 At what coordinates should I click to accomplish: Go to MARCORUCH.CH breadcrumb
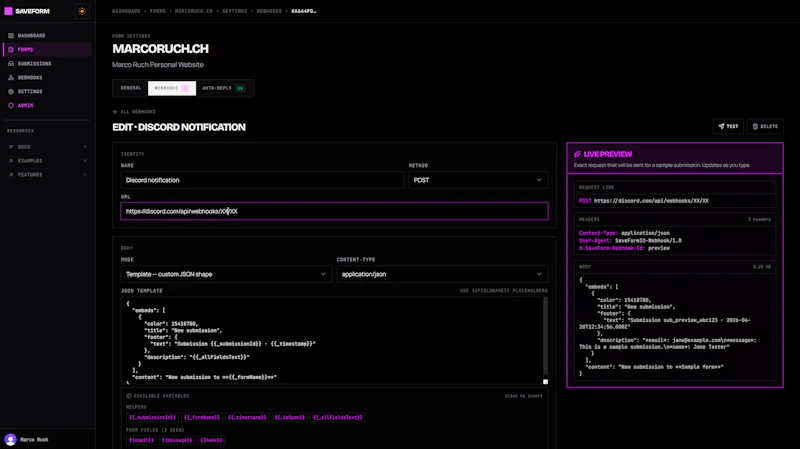click(x=194, y=11)
